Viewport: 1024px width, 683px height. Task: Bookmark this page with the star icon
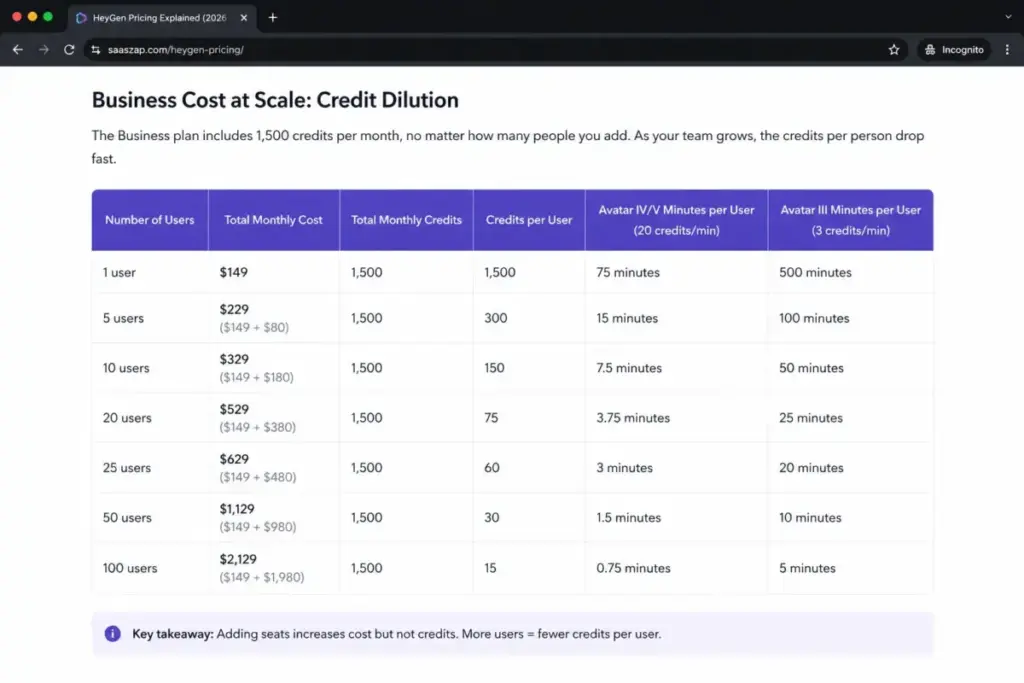pos(894,50)
